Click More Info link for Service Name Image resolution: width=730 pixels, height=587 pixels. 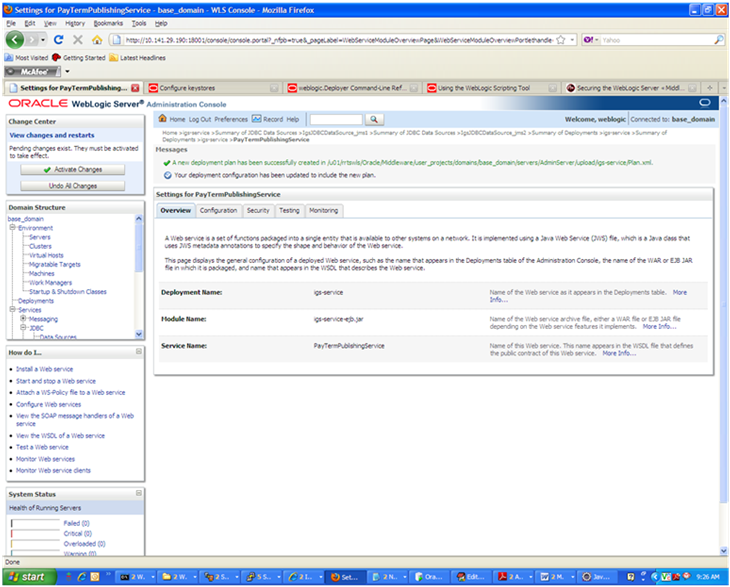coord(619,353)
